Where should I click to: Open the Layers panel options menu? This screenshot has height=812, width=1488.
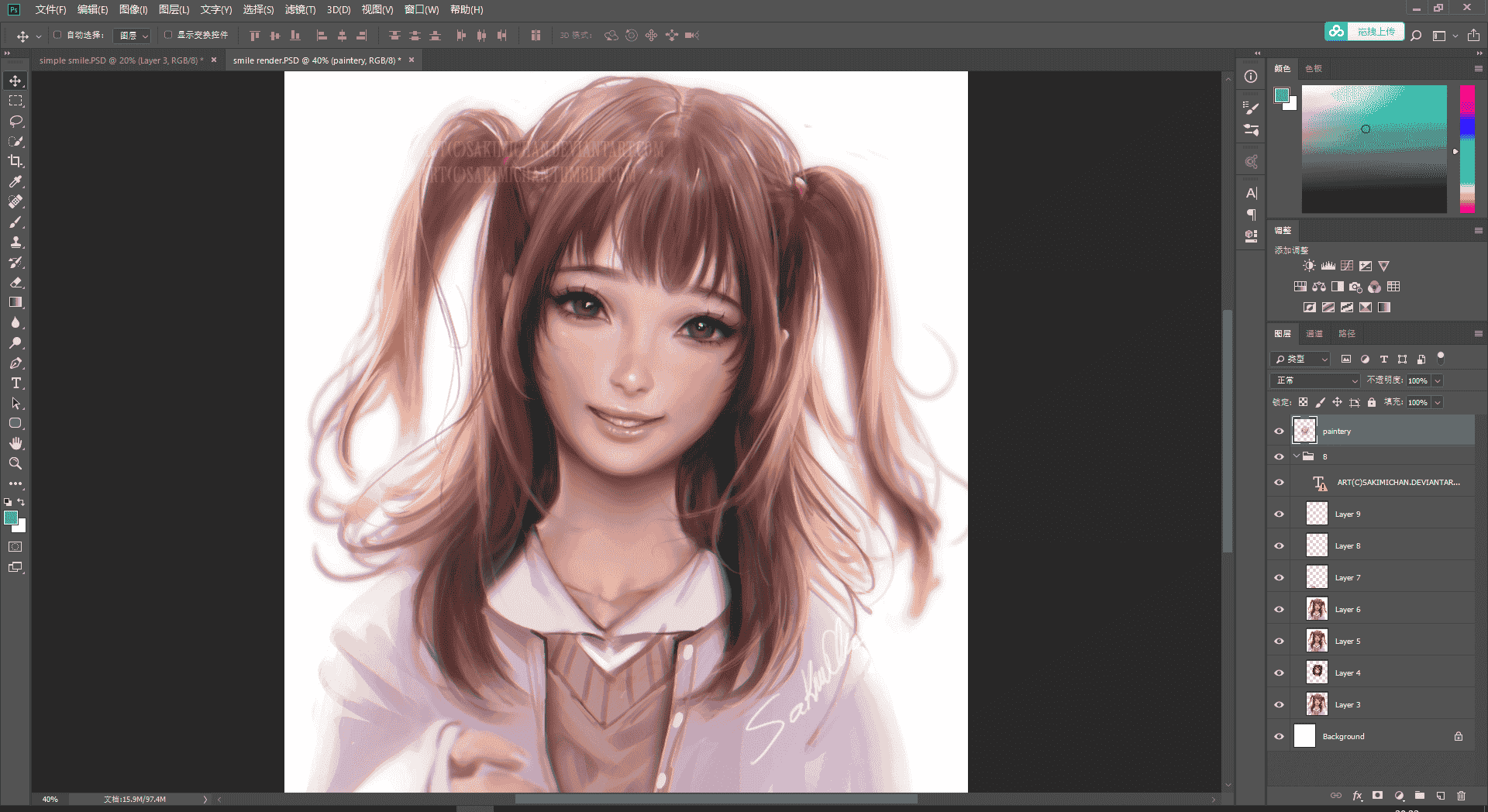coord(1478,333)
